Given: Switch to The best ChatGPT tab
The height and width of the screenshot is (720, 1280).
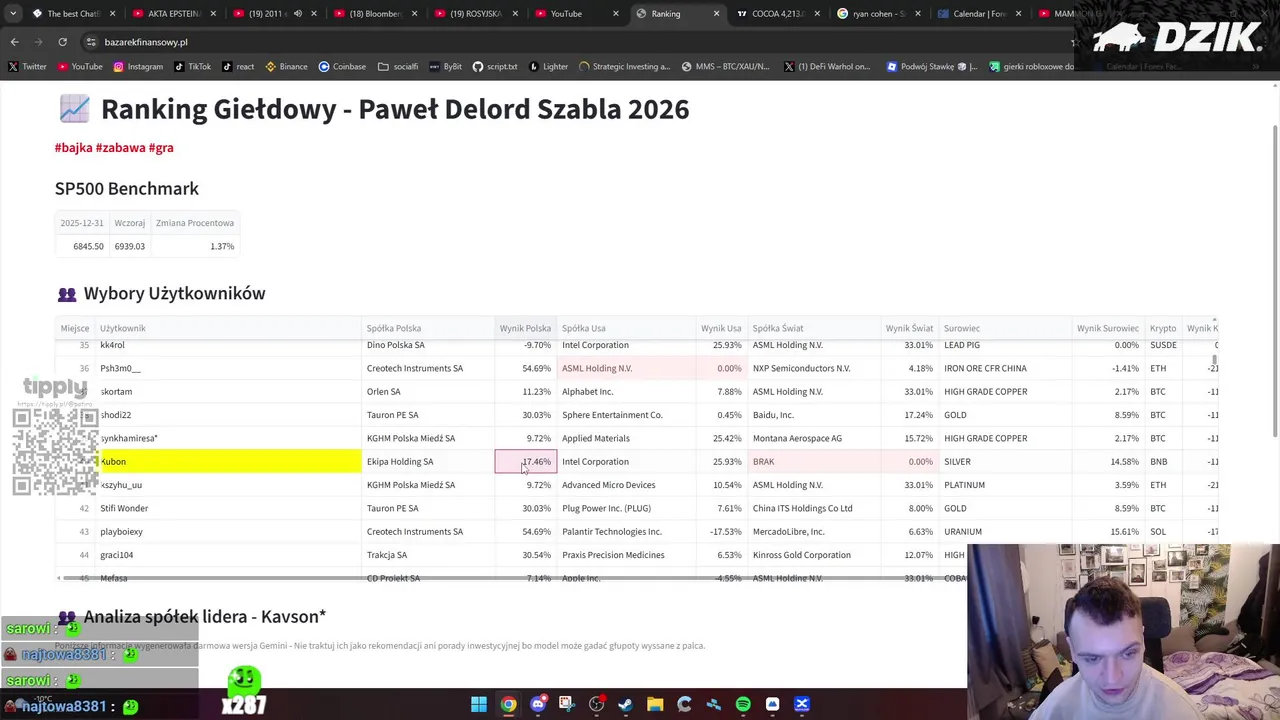Looking at the screenshot, I should 74,14.
